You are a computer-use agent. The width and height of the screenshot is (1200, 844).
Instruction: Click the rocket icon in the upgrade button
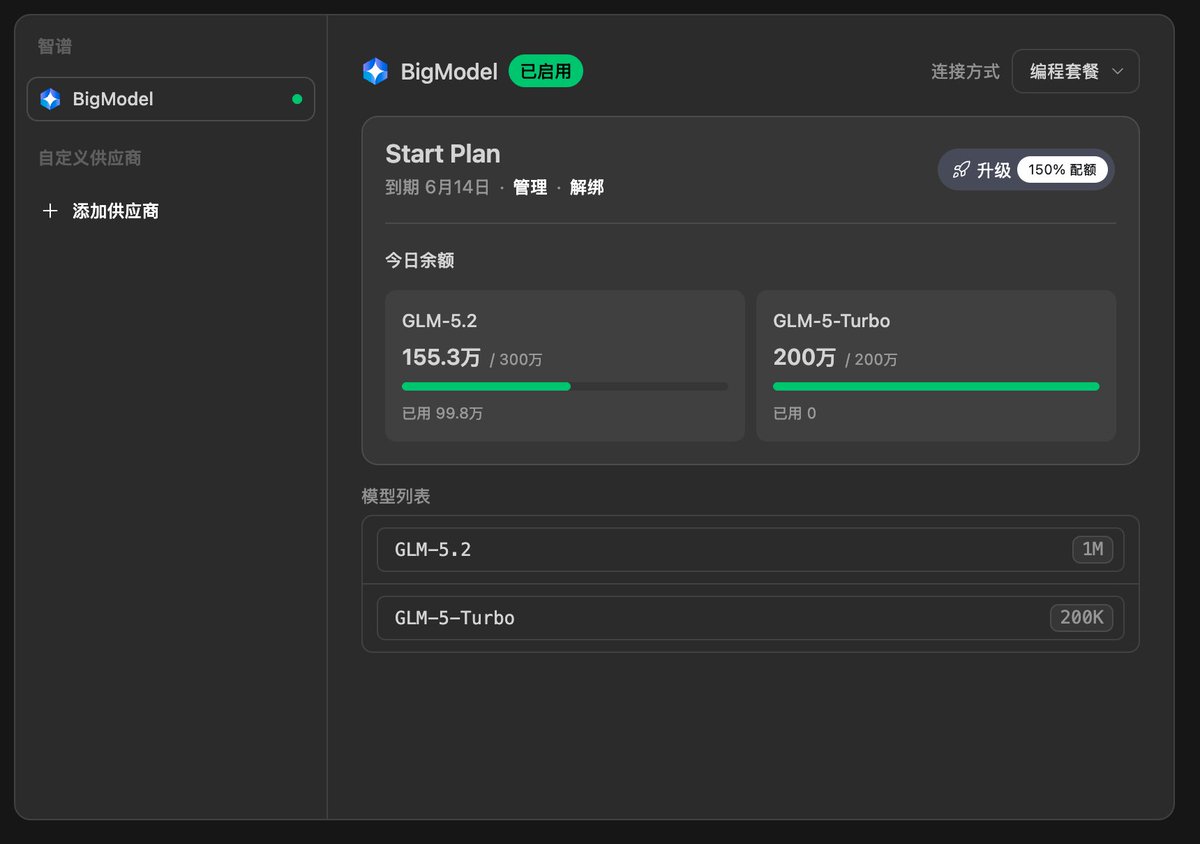[x=961, y=170]
